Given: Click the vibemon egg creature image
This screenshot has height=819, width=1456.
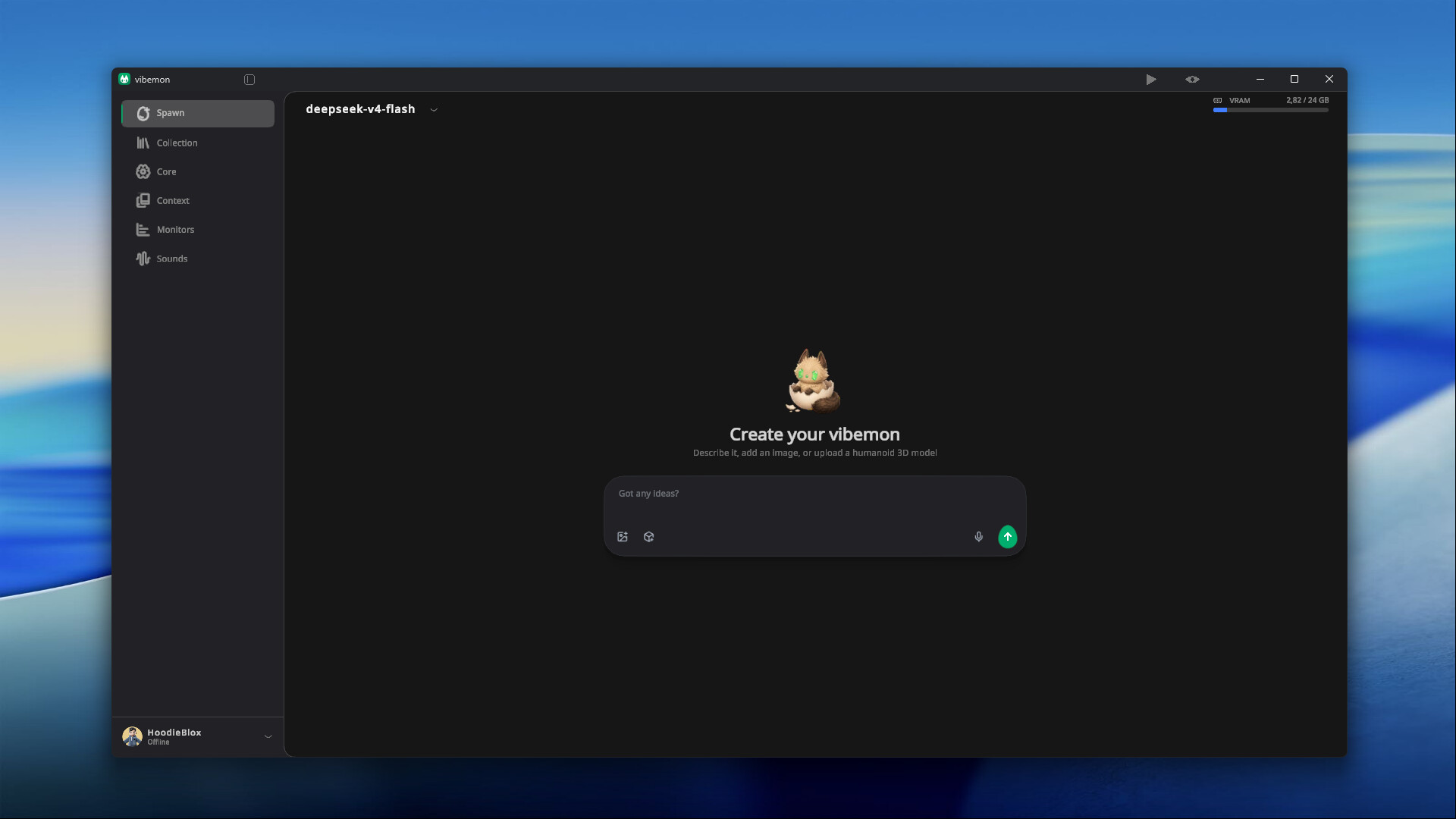Looking at the screenshot, I should [x=814, y=381].
